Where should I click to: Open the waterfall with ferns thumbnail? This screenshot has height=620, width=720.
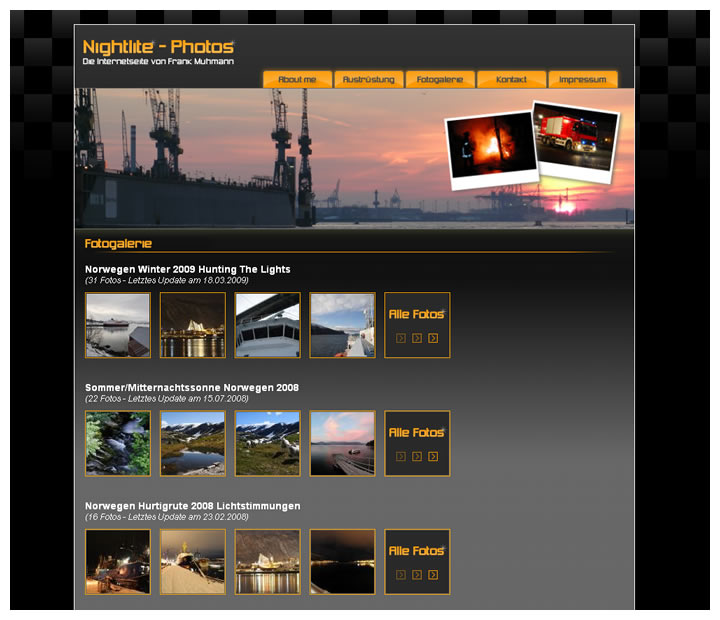[118, 444]
